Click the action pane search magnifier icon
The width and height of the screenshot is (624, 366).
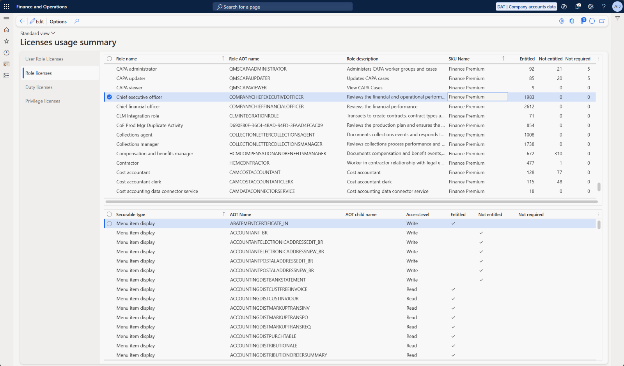click(x=77, y=21)
